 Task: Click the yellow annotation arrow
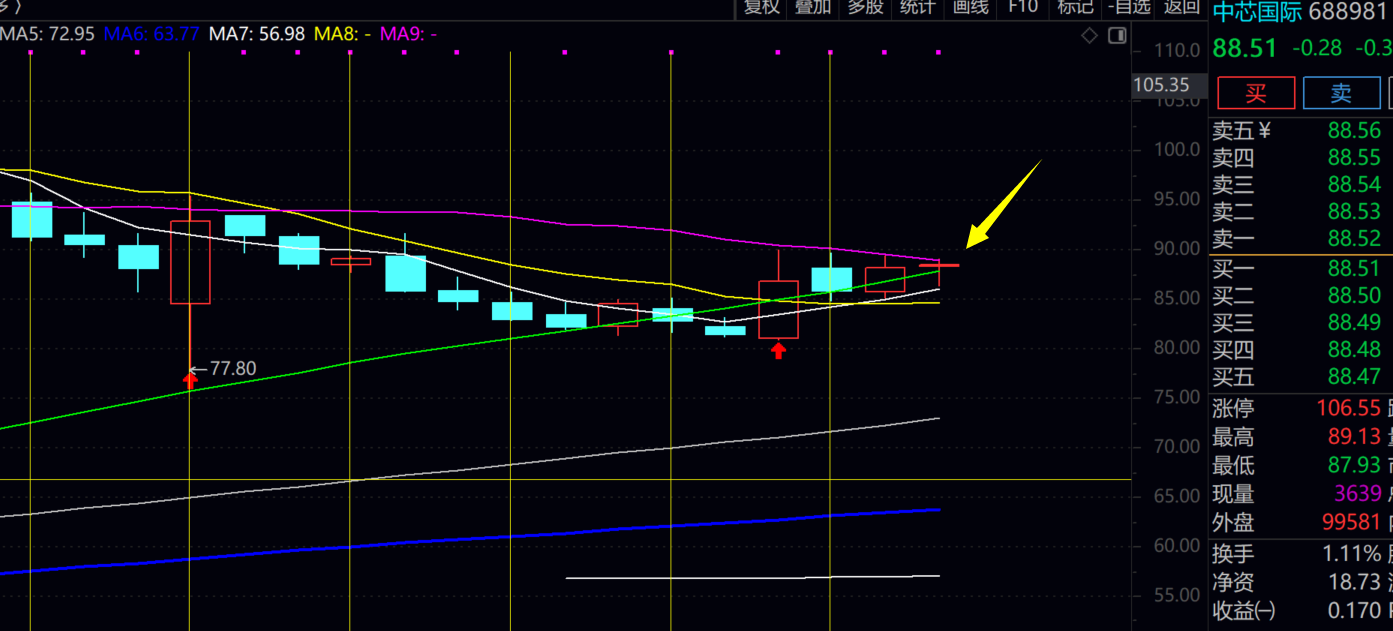(x=1003, y=204)
